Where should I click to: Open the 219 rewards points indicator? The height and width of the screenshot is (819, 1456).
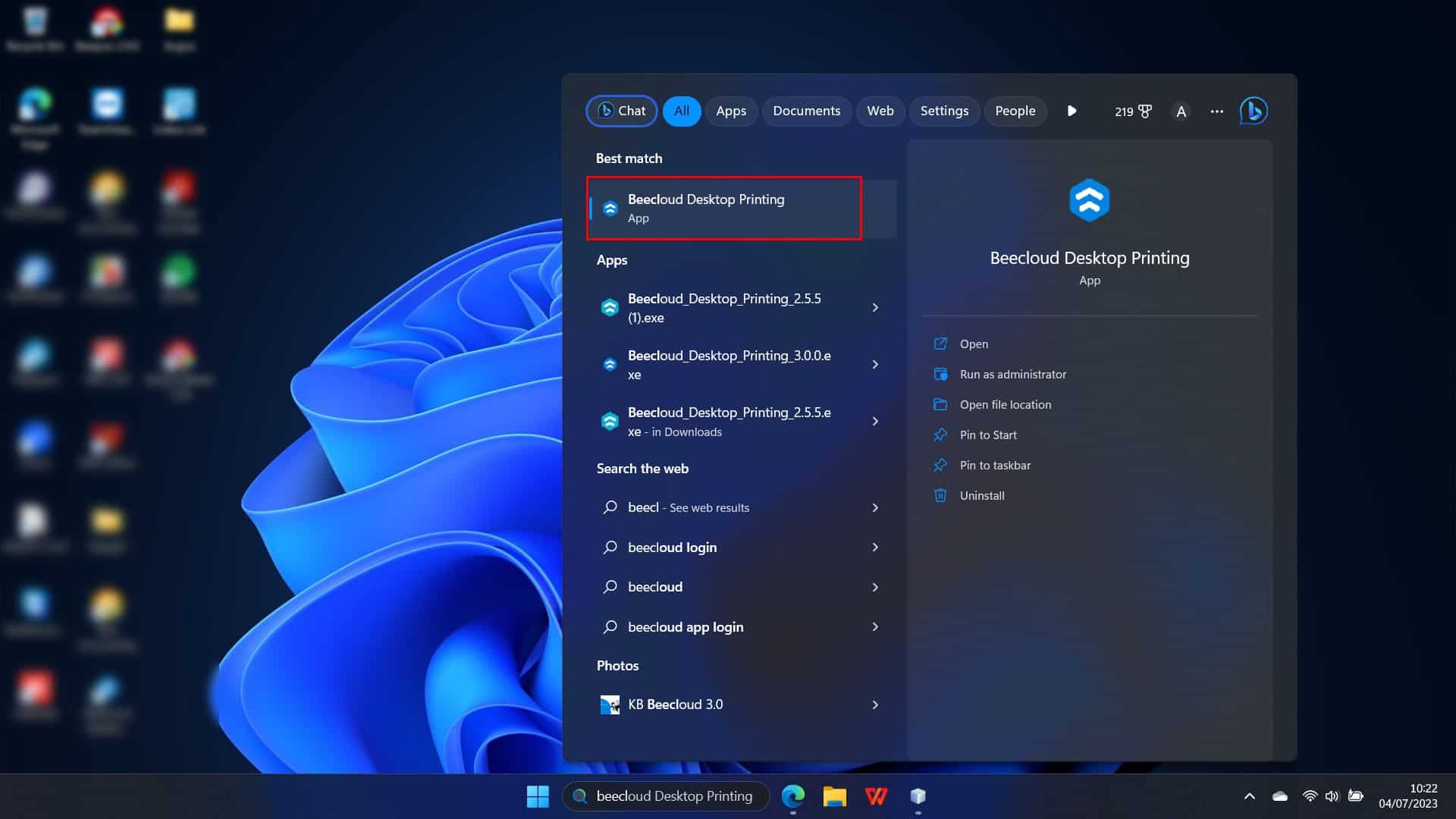[1133, 111]
